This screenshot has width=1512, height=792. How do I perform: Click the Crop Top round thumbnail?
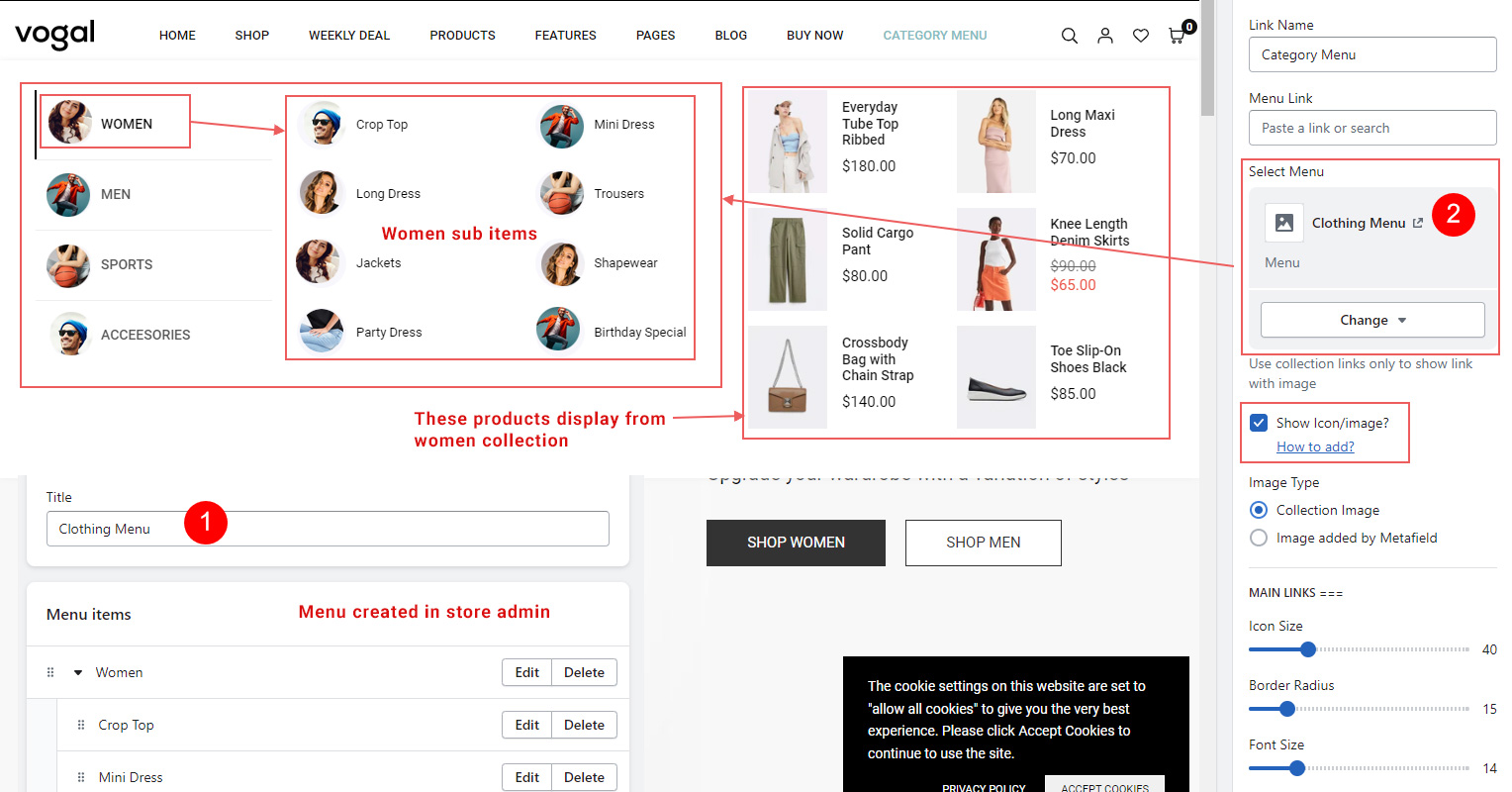322,124
